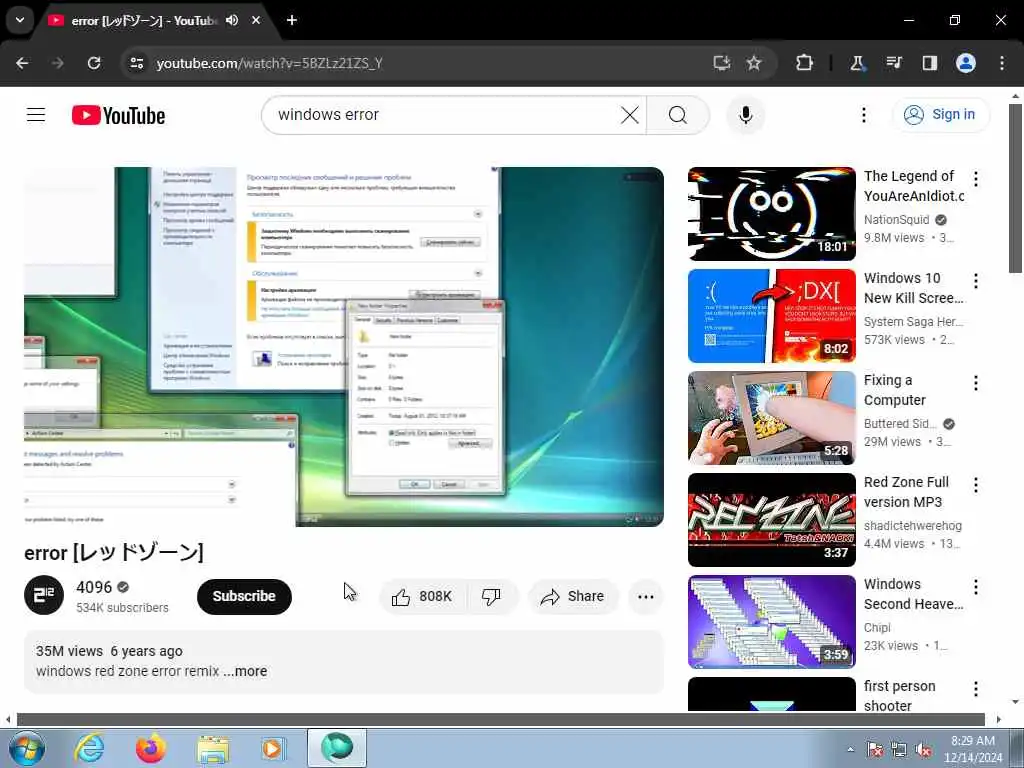This screenshot has width=1024, height=768.
Task: Open Windows Media Player in taskbar
Action: pyautogui.click(x=272, y=748)
